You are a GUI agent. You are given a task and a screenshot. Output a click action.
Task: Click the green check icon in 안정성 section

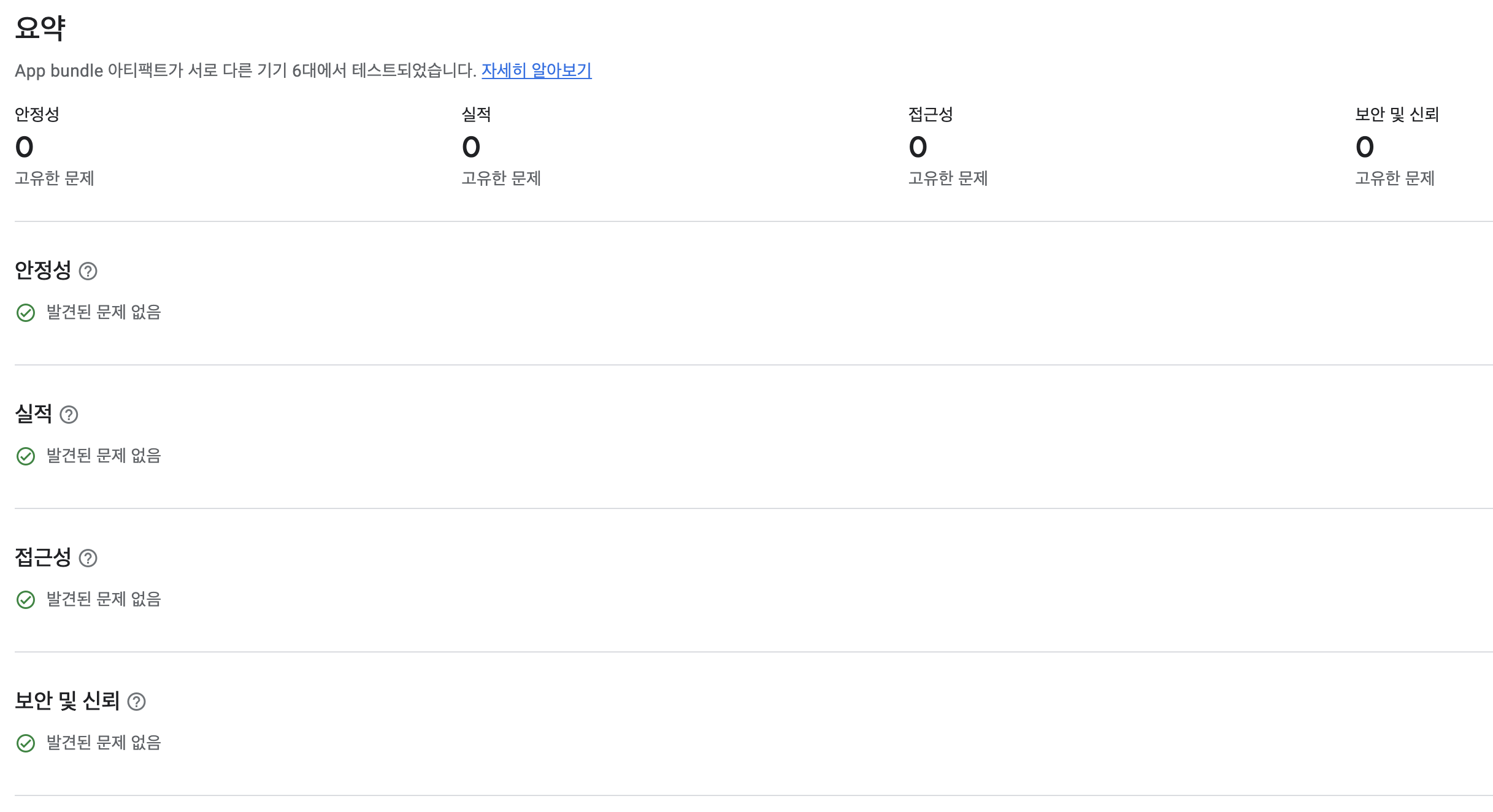coord(26,313)
